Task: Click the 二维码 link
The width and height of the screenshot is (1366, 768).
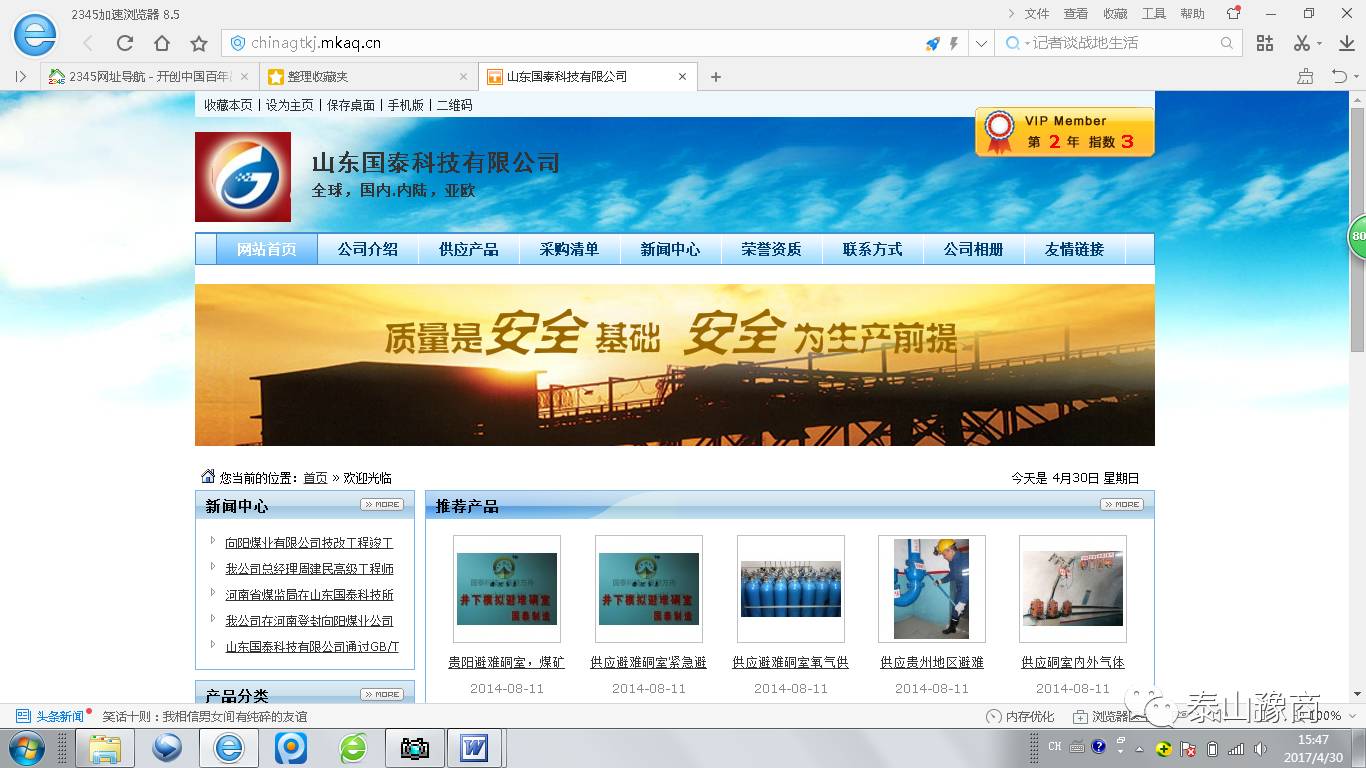Action: point(454,105)
